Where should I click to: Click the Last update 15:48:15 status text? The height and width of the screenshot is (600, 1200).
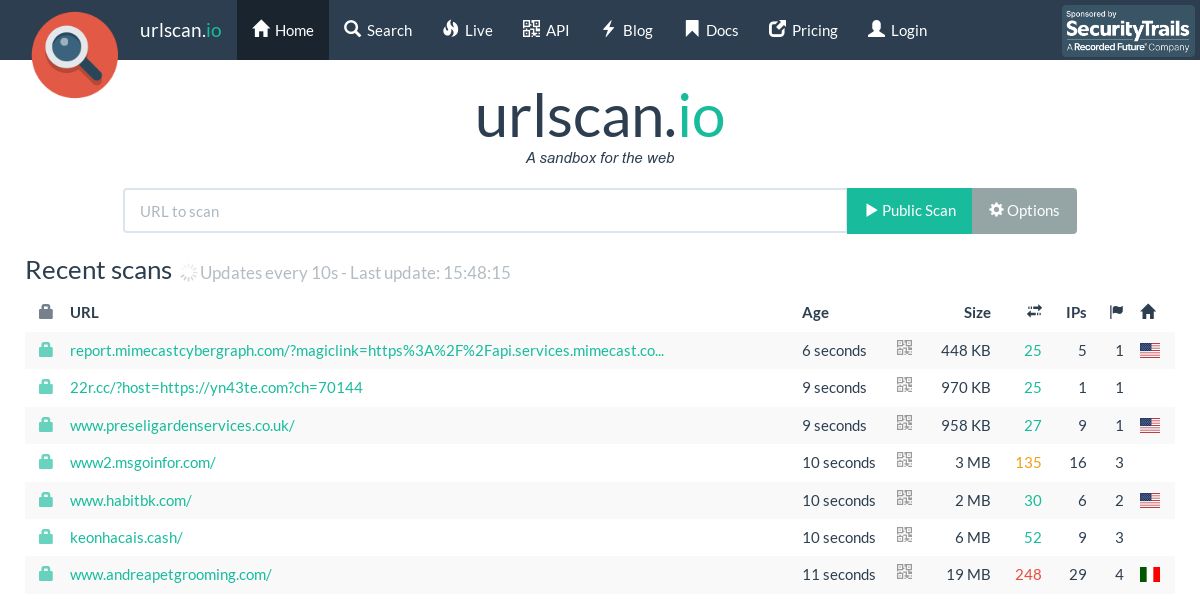pos(430,272)
